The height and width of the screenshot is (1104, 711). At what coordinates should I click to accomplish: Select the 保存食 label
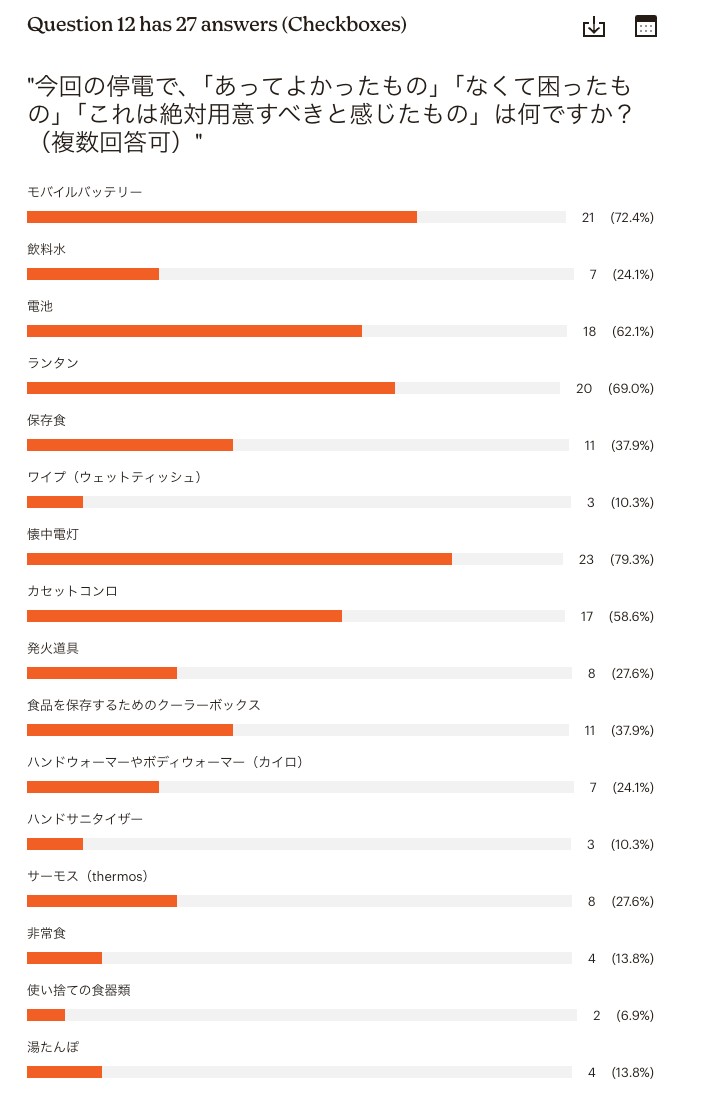point(46,420)
